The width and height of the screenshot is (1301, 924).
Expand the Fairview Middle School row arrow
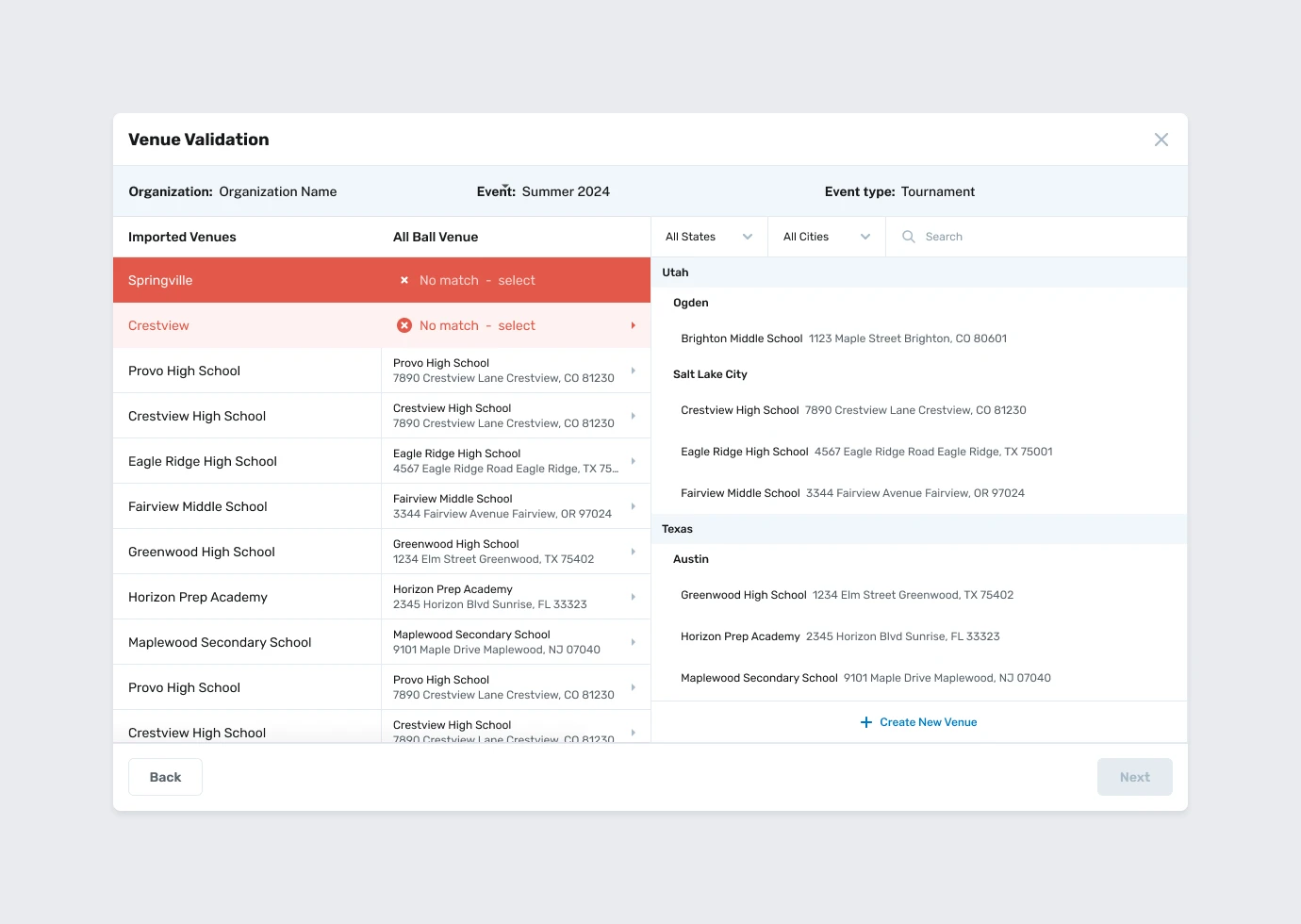(633, 506)
